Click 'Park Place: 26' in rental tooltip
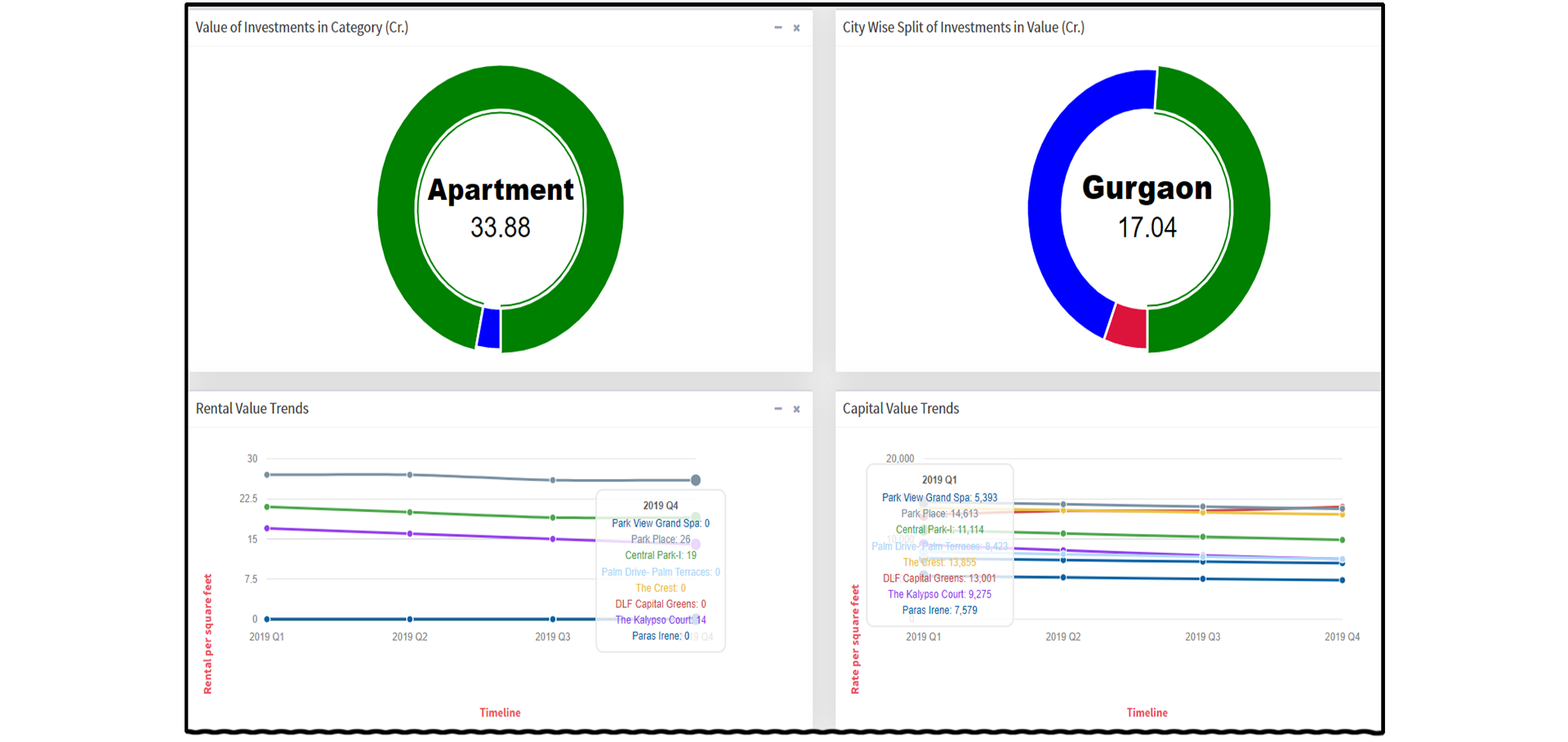The width and height of the screenshot is (1568, 742). click(661, 540)
